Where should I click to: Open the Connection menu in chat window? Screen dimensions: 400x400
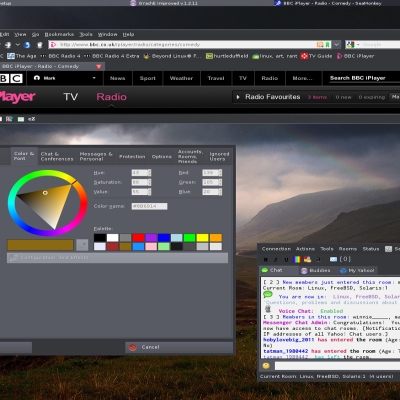[x=276, y=249]
